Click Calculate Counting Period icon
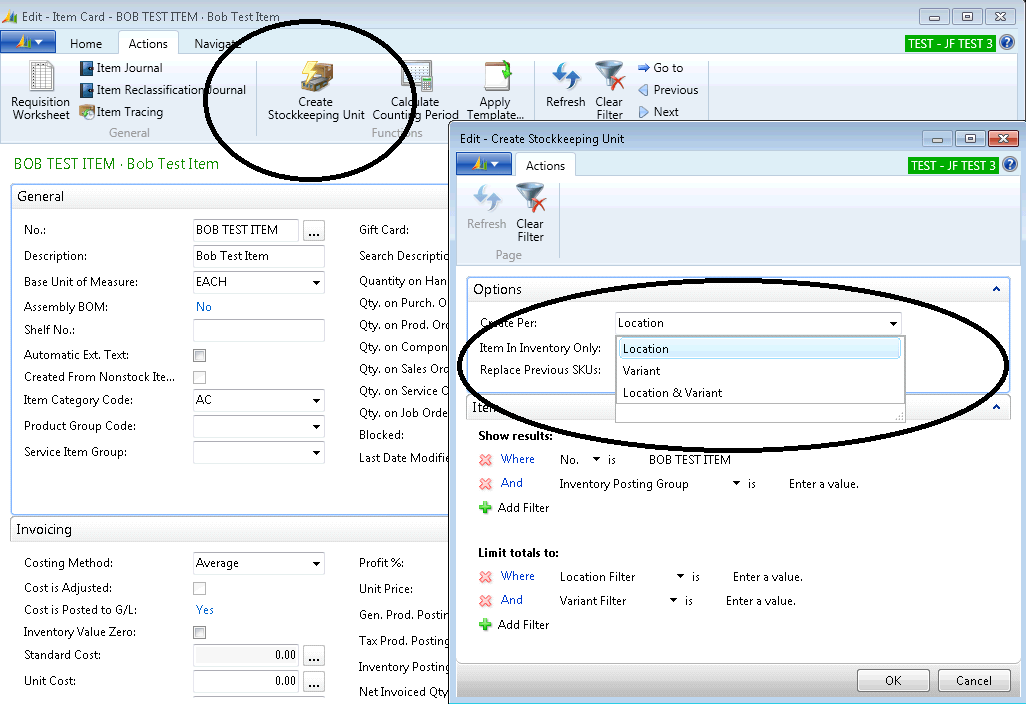 (x=416, y=90)
